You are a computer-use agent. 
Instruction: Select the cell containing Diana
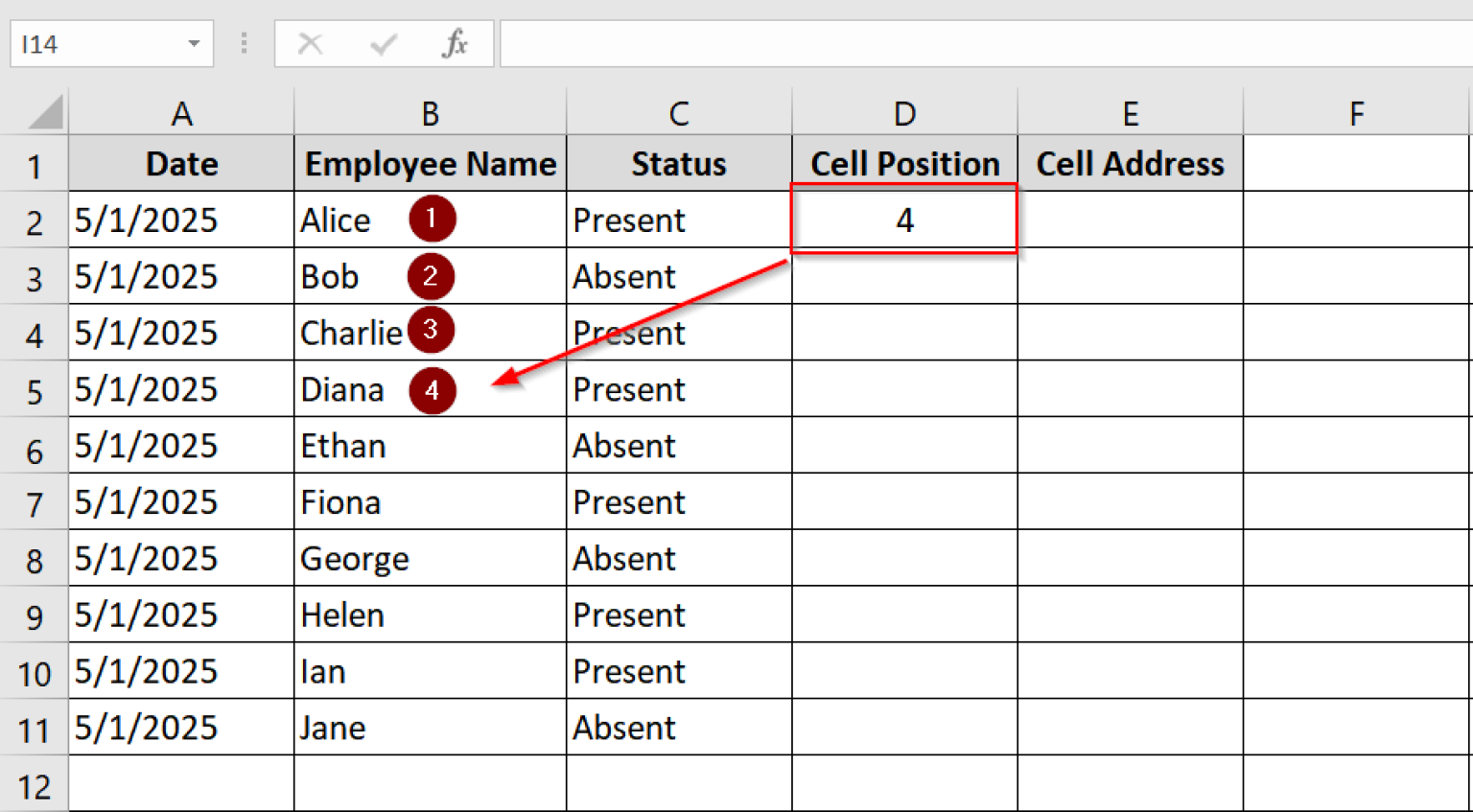[345, 390]
